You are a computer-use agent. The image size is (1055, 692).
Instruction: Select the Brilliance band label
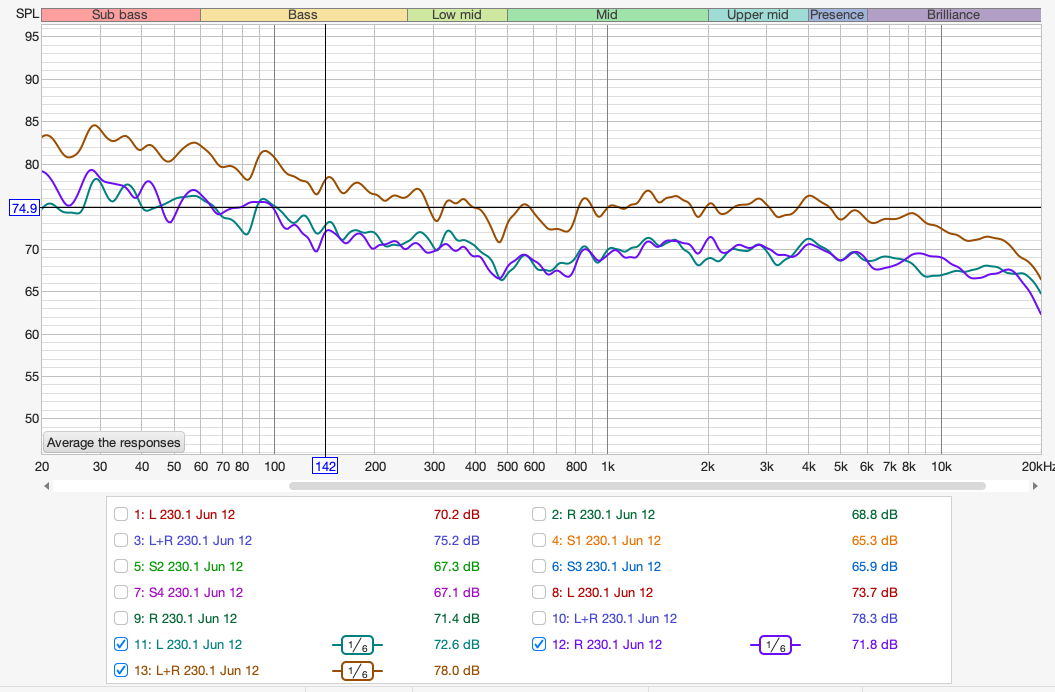[x=953, y=15]
